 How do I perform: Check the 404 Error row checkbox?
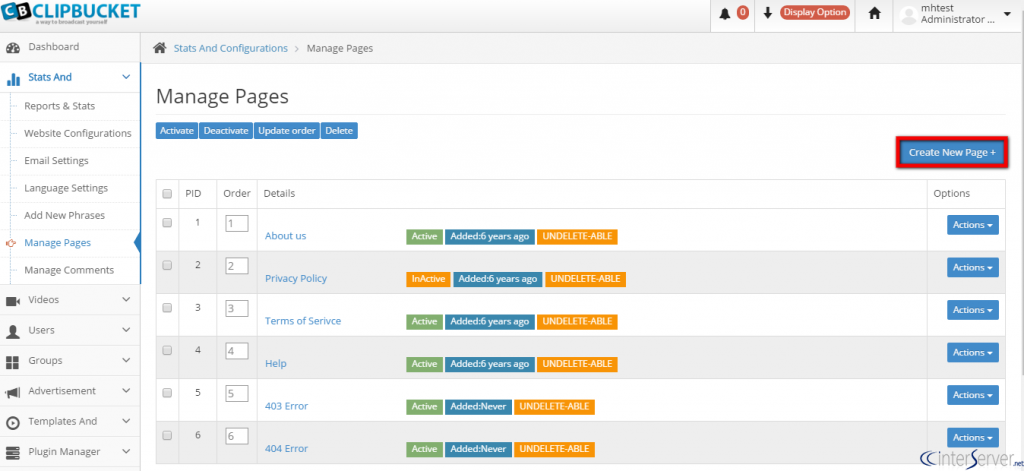pyautogui.click(x=167, y=435)
